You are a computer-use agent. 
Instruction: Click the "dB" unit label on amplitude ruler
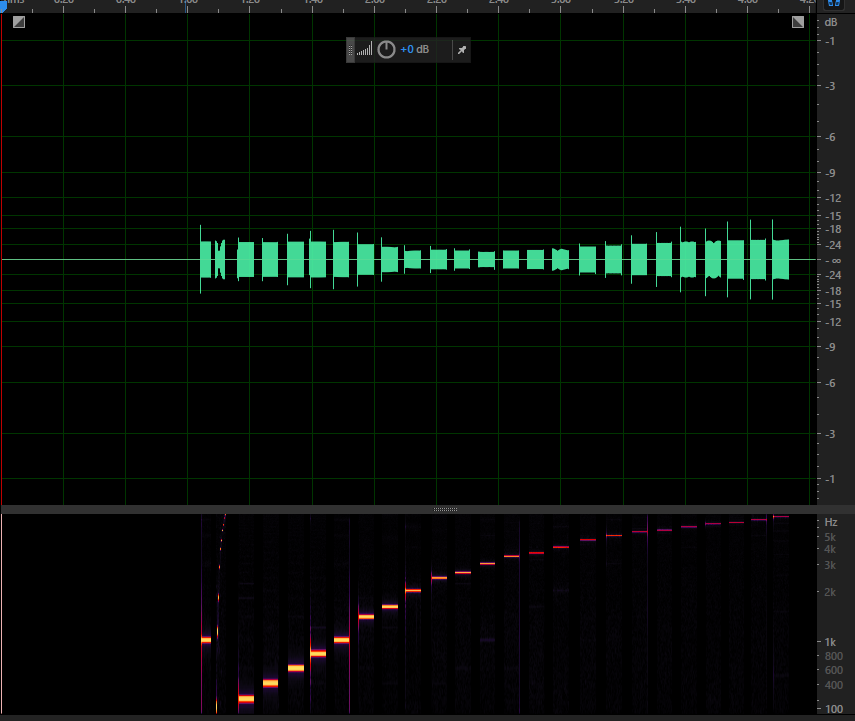pyautogui.click(x=831, y=22)
